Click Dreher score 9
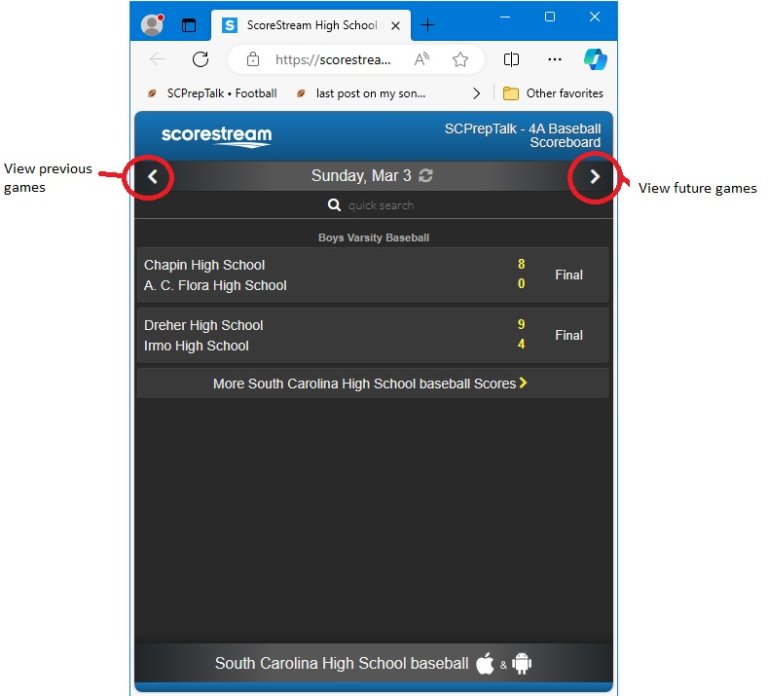768x696 pixels. click(521, 324)
